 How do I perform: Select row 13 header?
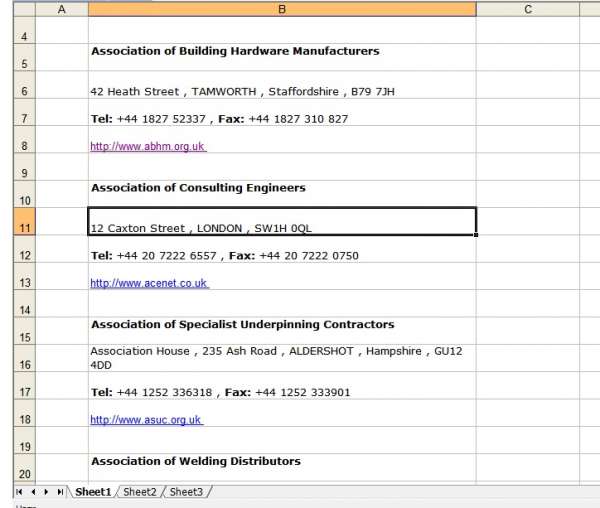tap(24, 276)
